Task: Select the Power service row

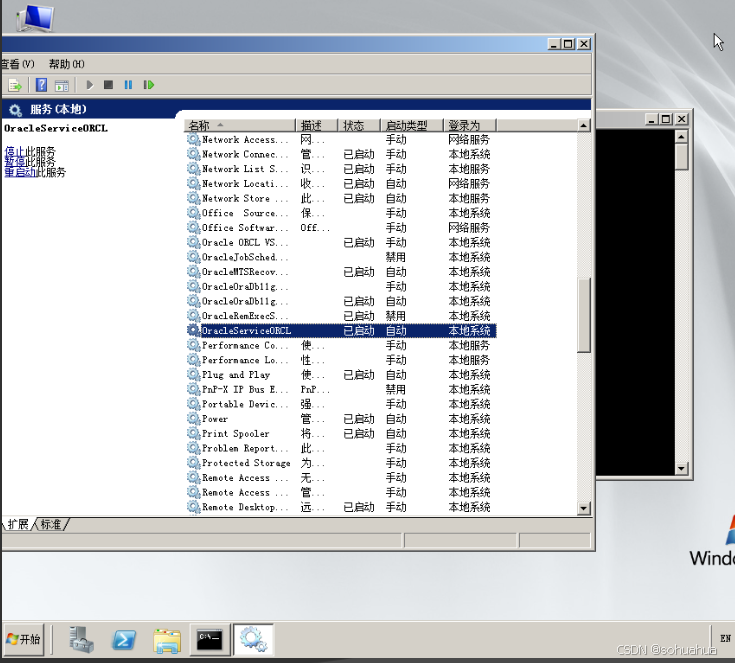Action: (x=341, y=419)
